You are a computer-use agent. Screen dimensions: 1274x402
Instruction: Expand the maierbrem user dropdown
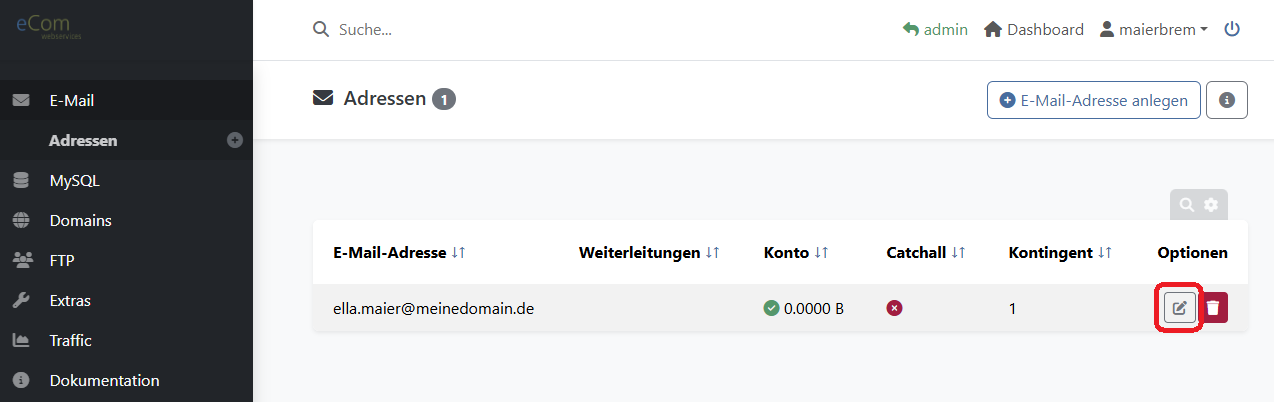click(1153, 29)
